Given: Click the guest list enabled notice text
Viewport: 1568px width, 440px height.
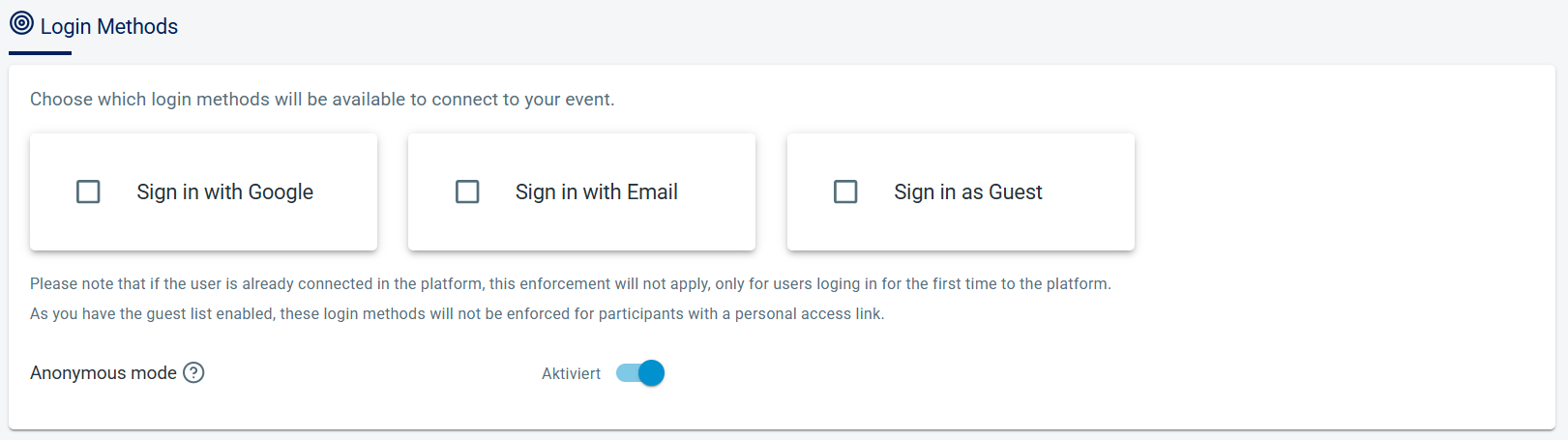Looking at the screenshot, I should [x=457, y=313].
